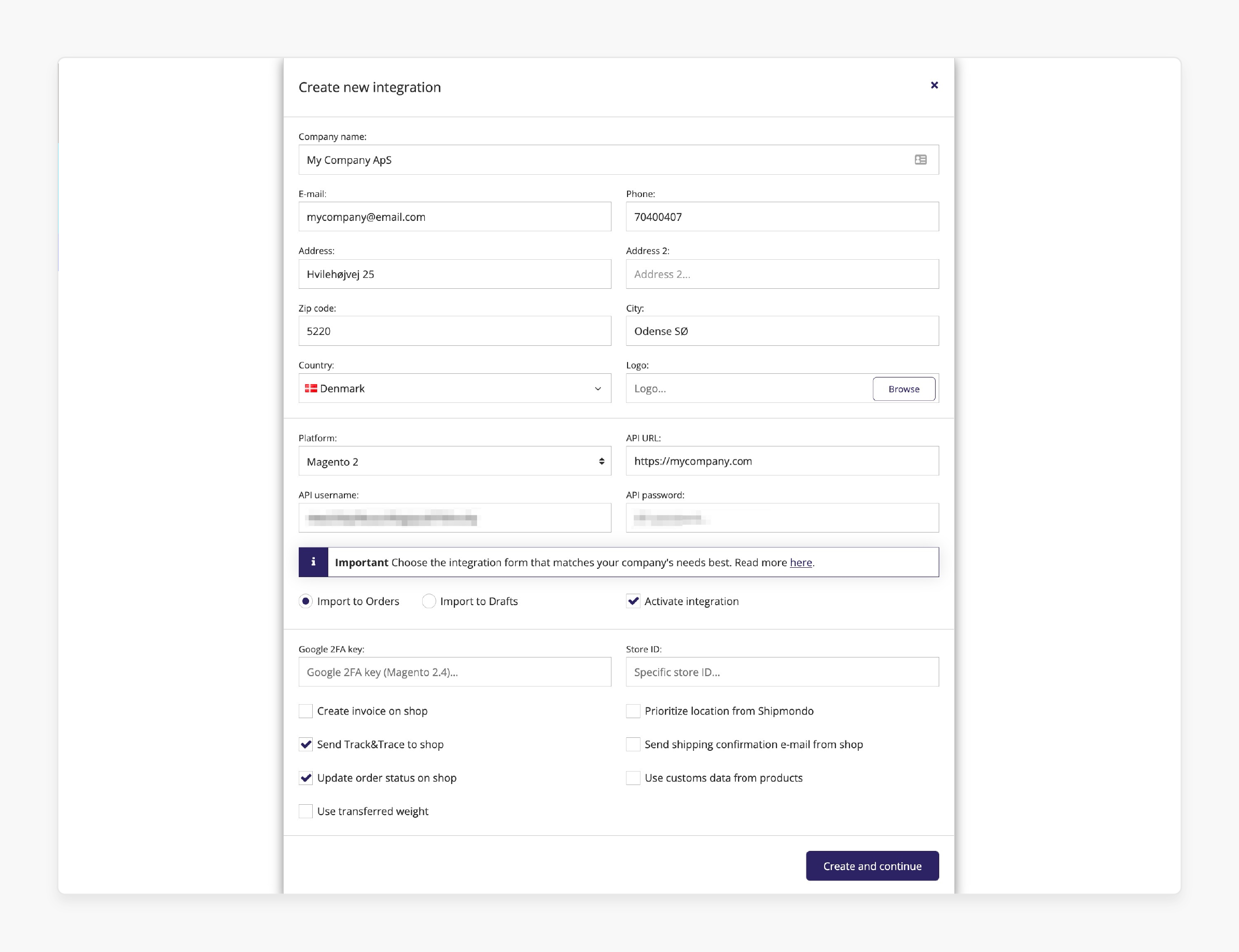
Task: Click the Phone input field
Action: pyautogui.click(x=782, y=216)
